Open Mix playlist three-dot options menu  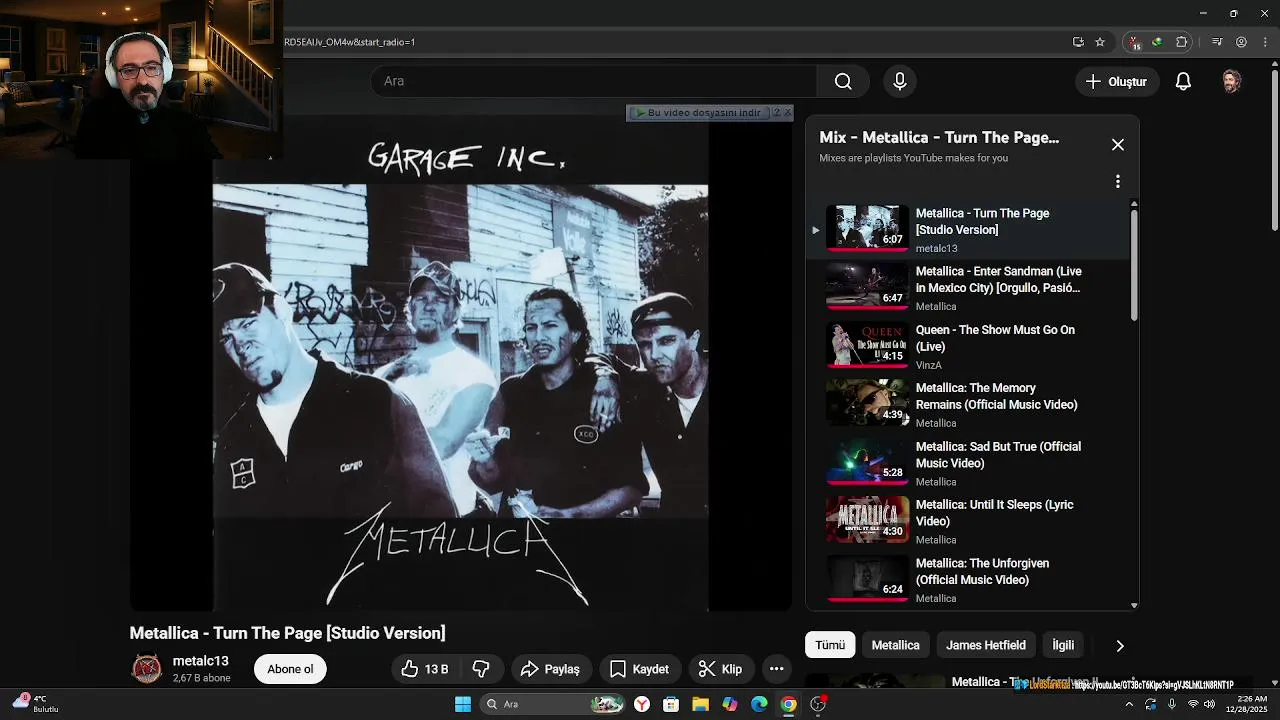point(1118,181)
